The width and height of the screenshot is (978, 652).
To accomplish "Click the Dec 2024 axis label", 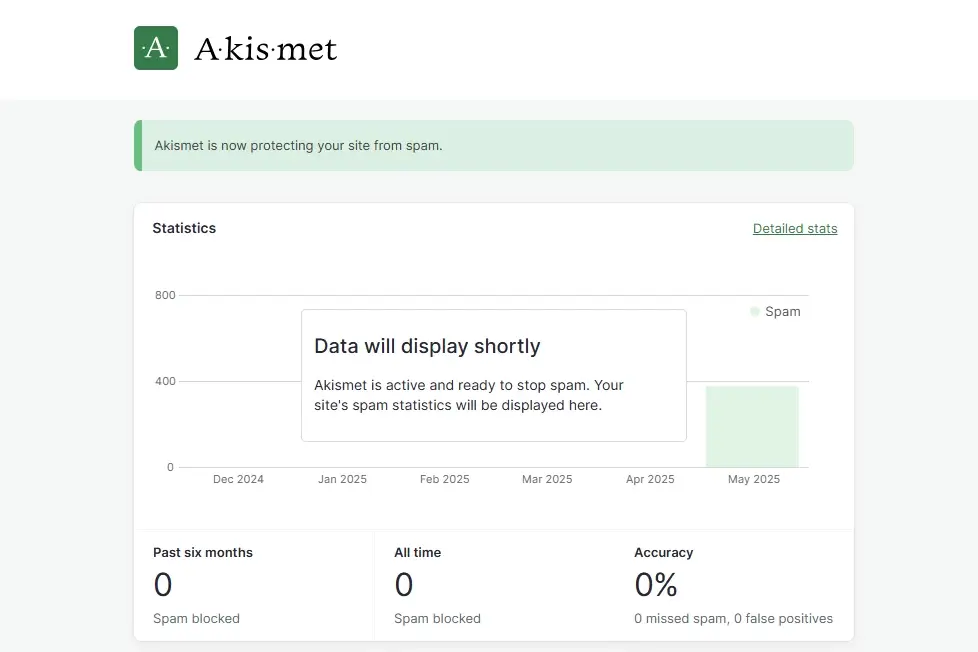I will pyautogui.click(x=238, y=479).
